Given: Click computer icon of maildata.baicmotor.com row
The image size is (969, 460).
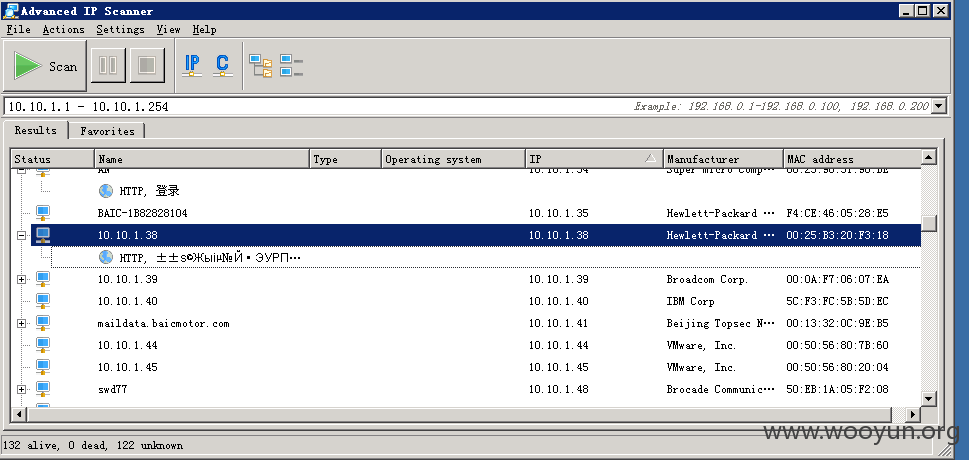Looking at the screenshot, I should tap(43, 323).
